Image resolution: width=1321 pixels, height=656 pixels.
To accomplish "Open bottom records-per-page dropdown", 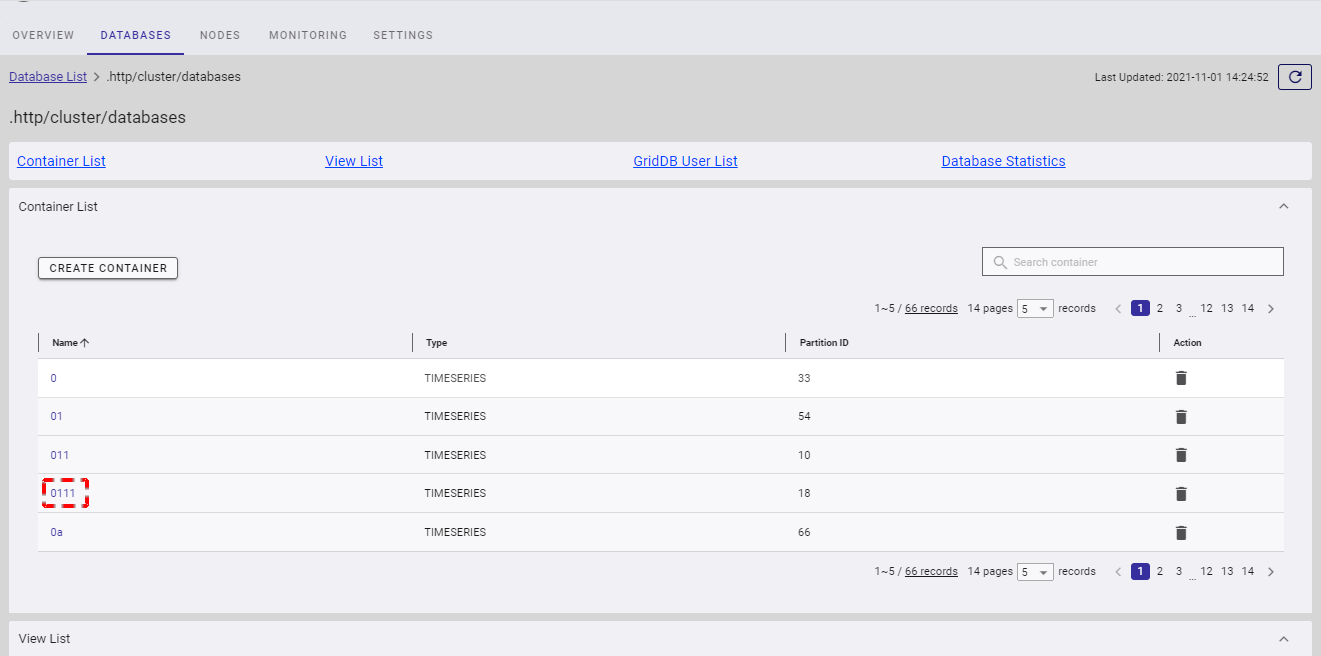I will [x=1035, y=572].
